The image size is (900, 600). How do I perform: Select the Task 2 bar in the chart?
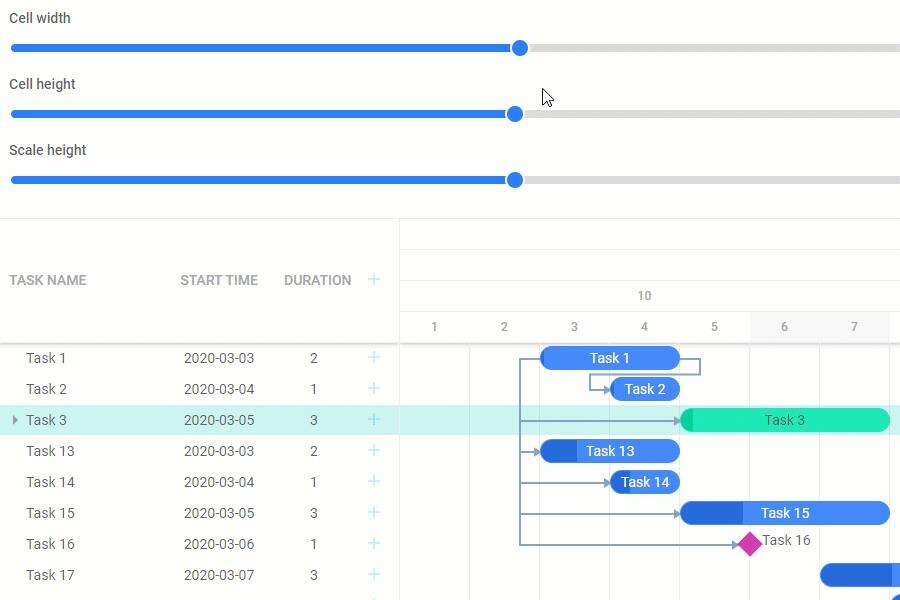[645, 389]
